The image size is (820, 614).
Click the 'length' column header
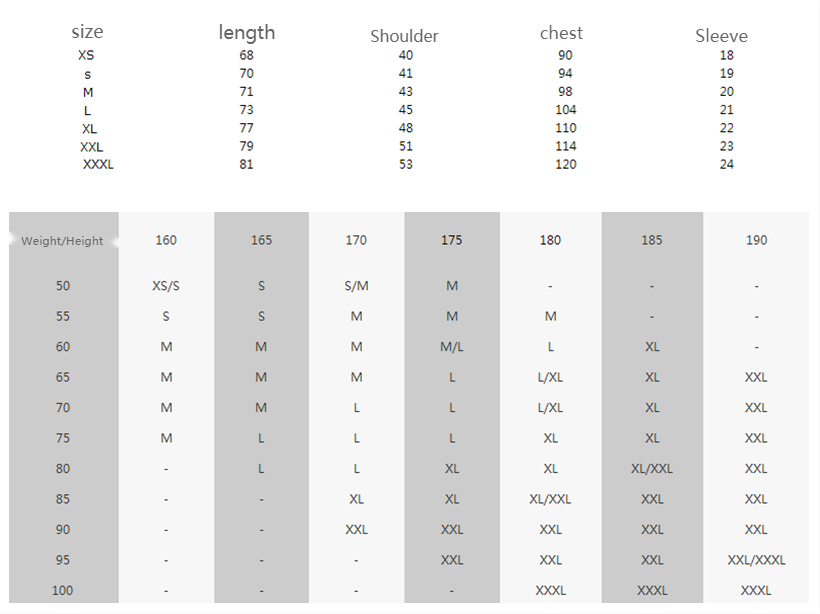(246, 32)
